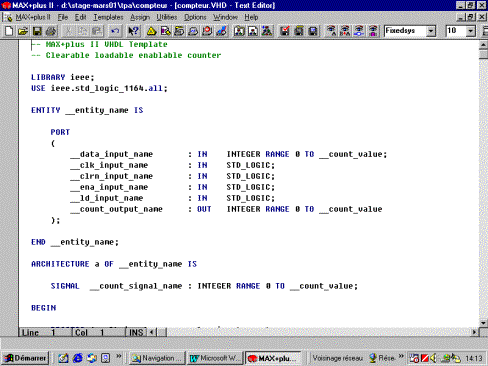Open the Timing Analyzer toolbar icon
The width and height of the screenshot is (488, 366).
pos(207,31)
